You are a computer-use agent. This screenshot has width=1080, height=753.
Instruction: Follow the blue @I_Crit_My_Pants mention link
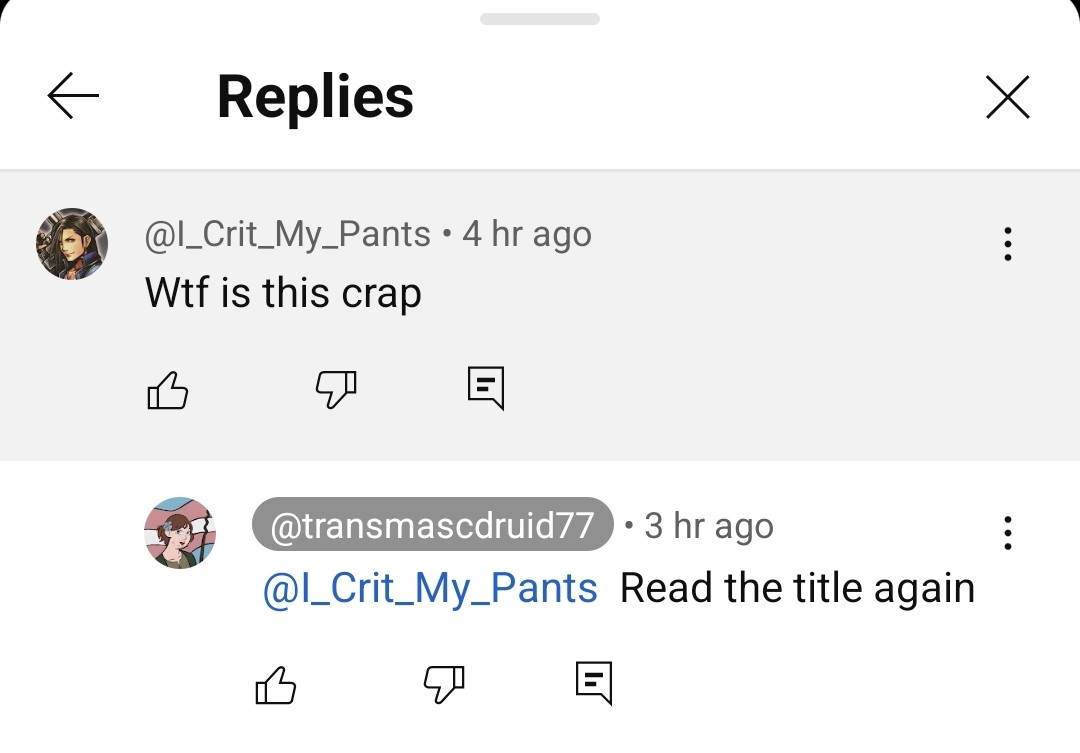click(430, 588)
